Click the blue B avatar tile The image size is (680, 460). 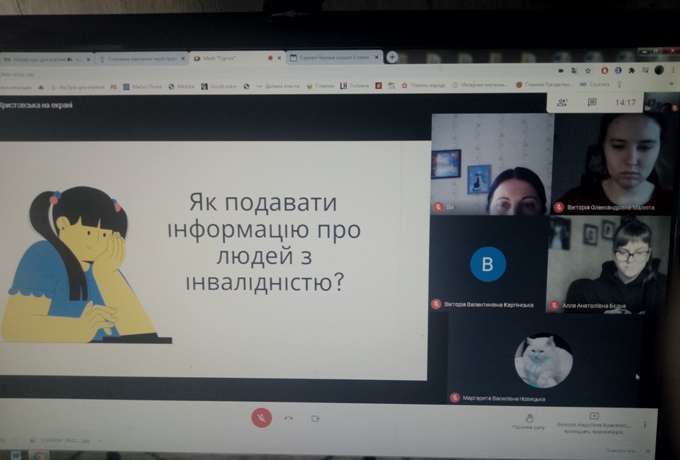[x=488, y=264]
